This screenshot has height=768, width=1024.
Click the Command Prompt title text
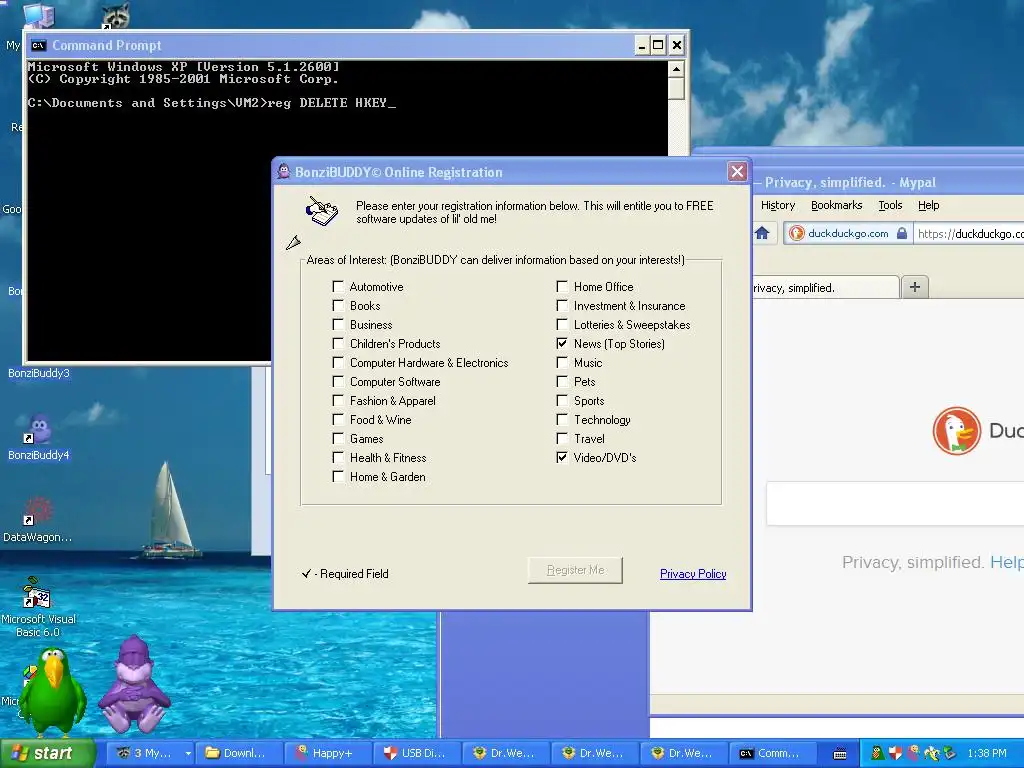106,45
